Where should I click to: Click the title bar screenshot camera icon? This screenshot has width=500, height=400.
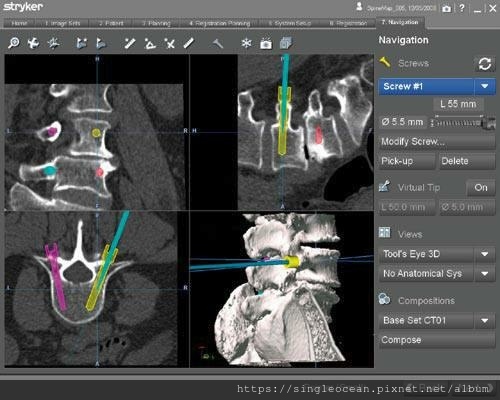[x=447, y=9]
